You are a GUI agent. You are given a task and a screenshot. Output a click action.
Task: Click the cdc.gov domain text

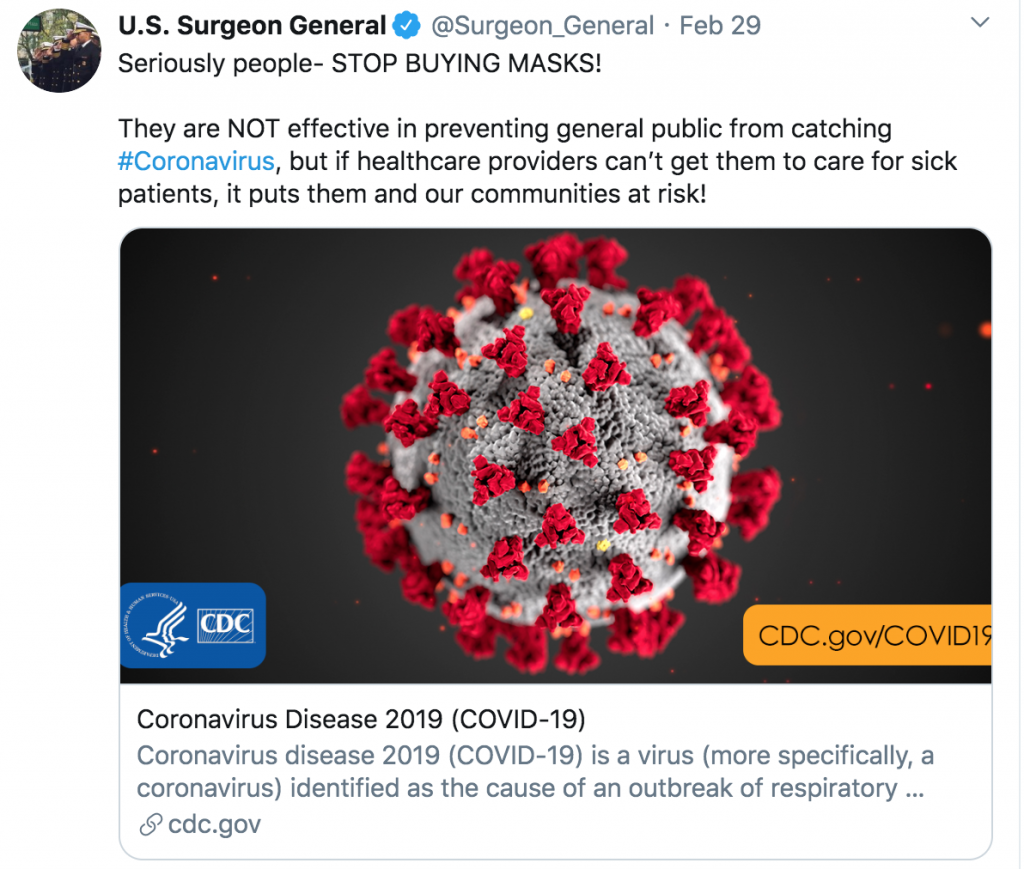tap(214, 824)
